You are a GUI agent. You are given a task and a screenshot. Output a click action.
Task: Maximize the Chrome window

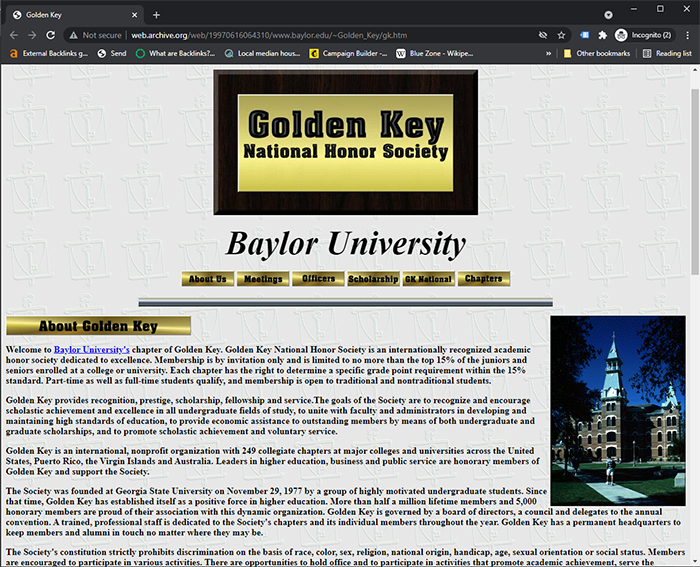(x=660, y=9)
